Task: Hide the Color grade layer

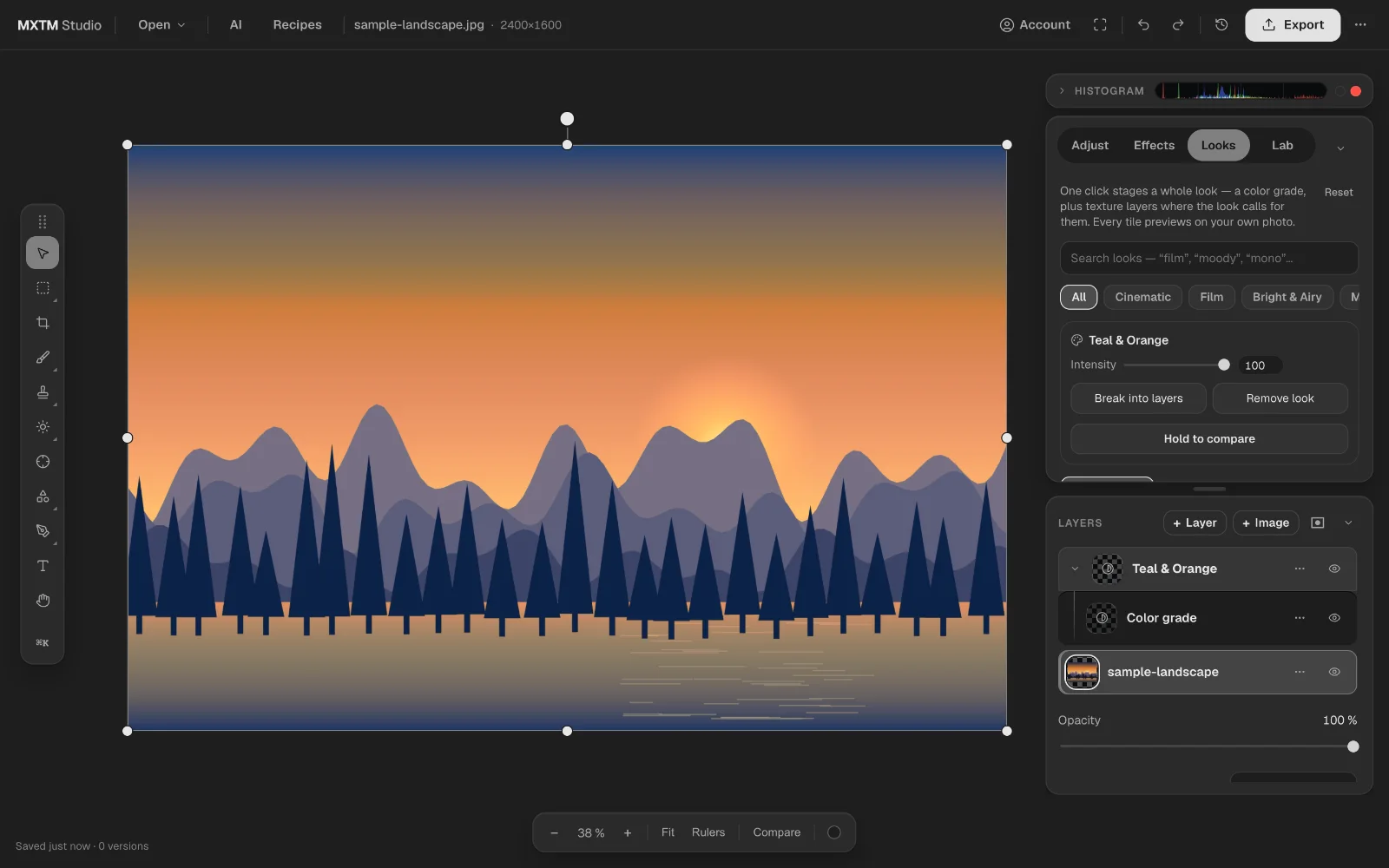Action: (x=1334, y=618)
